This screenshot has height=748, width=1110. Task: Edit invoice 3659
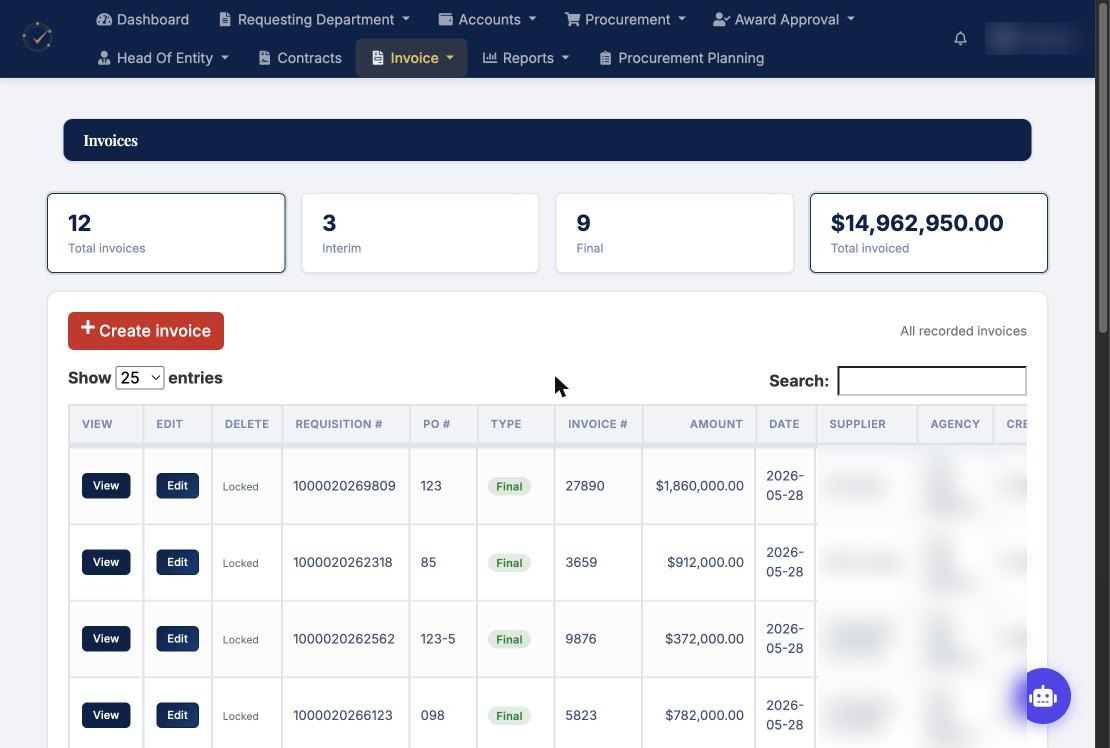click(x=177, y=562)
